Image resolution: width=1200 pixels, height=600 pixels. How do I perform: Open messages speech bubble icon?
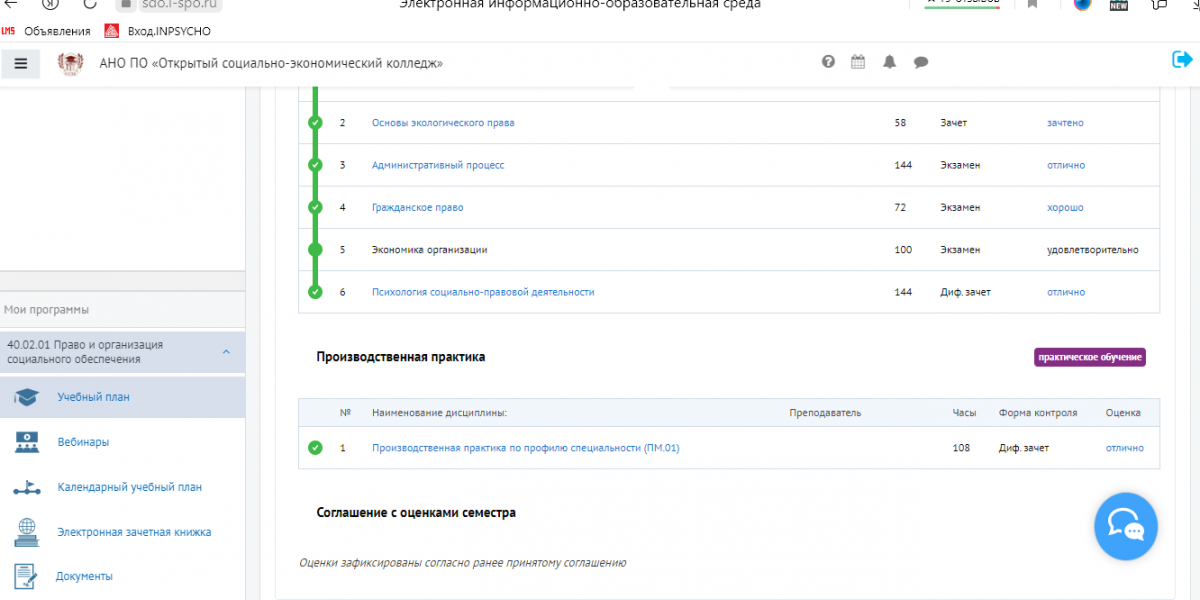pos(921,62)
